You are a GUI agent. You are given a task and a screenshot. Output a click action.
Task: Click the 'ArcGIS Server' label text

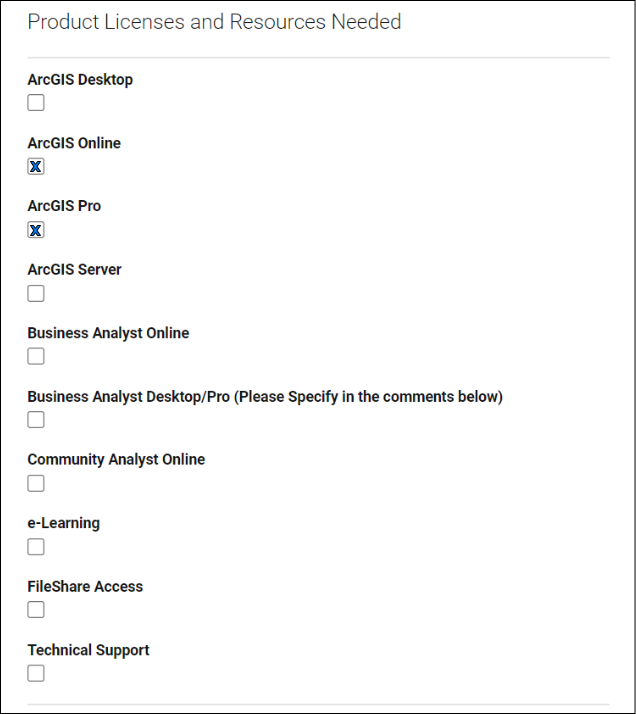[x=75, y=270]
